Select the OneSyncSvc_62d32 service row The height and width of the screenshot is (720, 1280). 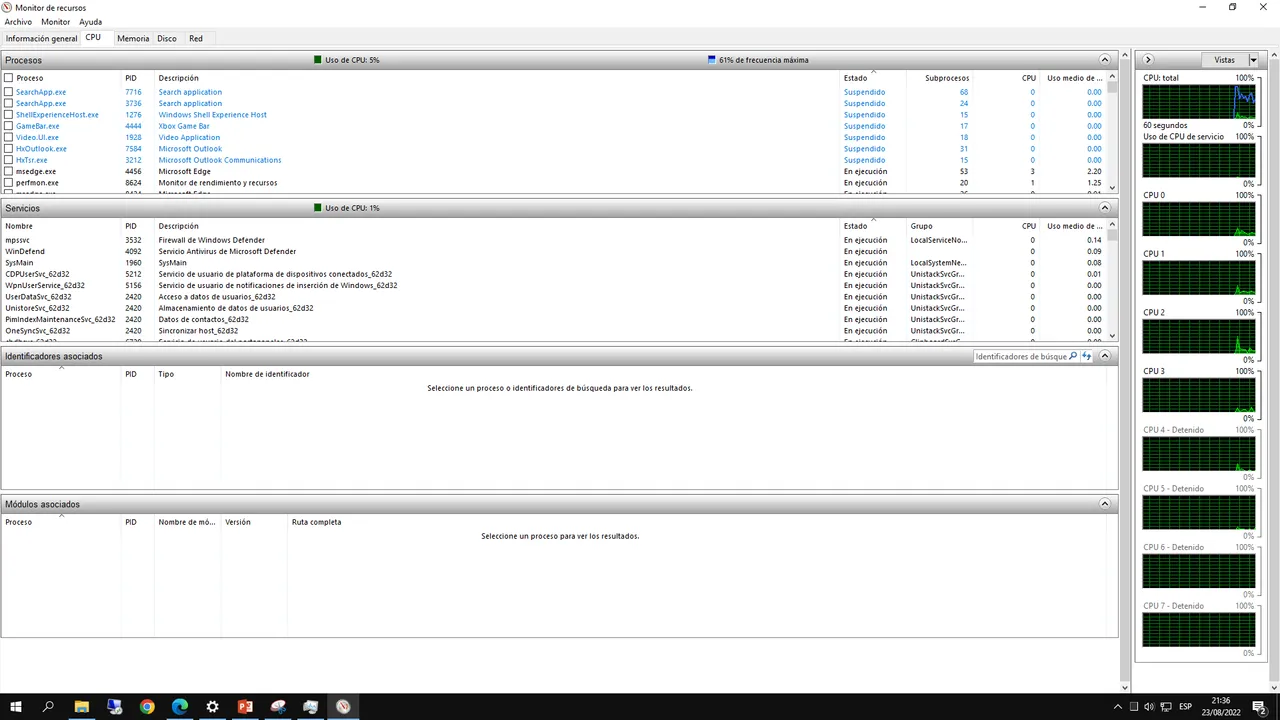[553, 331]
